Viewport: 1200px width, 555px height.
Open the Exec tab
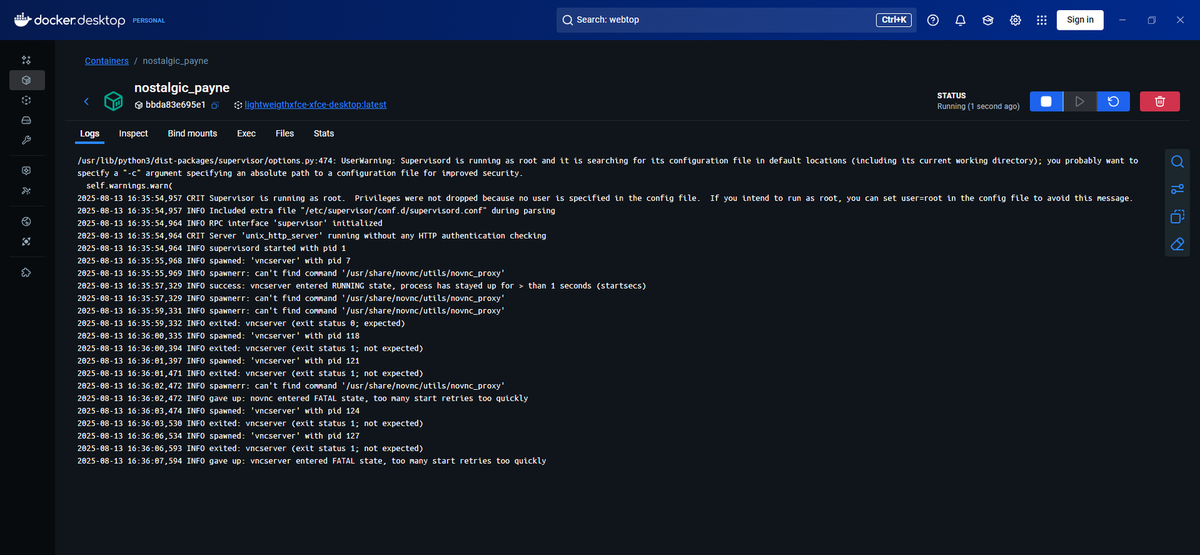[x=246, y=133]
